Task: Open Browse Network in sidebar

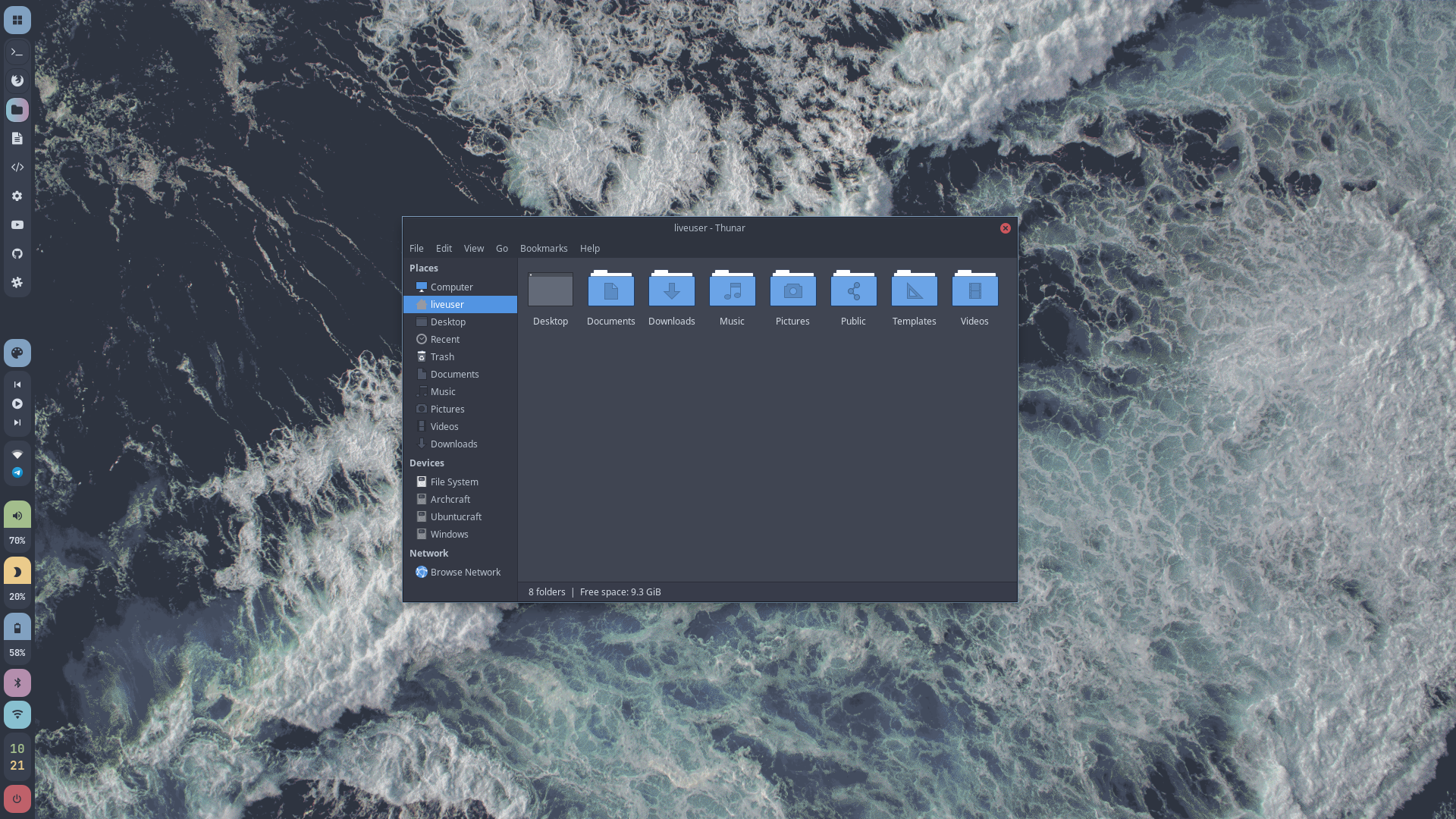Action: (465, 573)
